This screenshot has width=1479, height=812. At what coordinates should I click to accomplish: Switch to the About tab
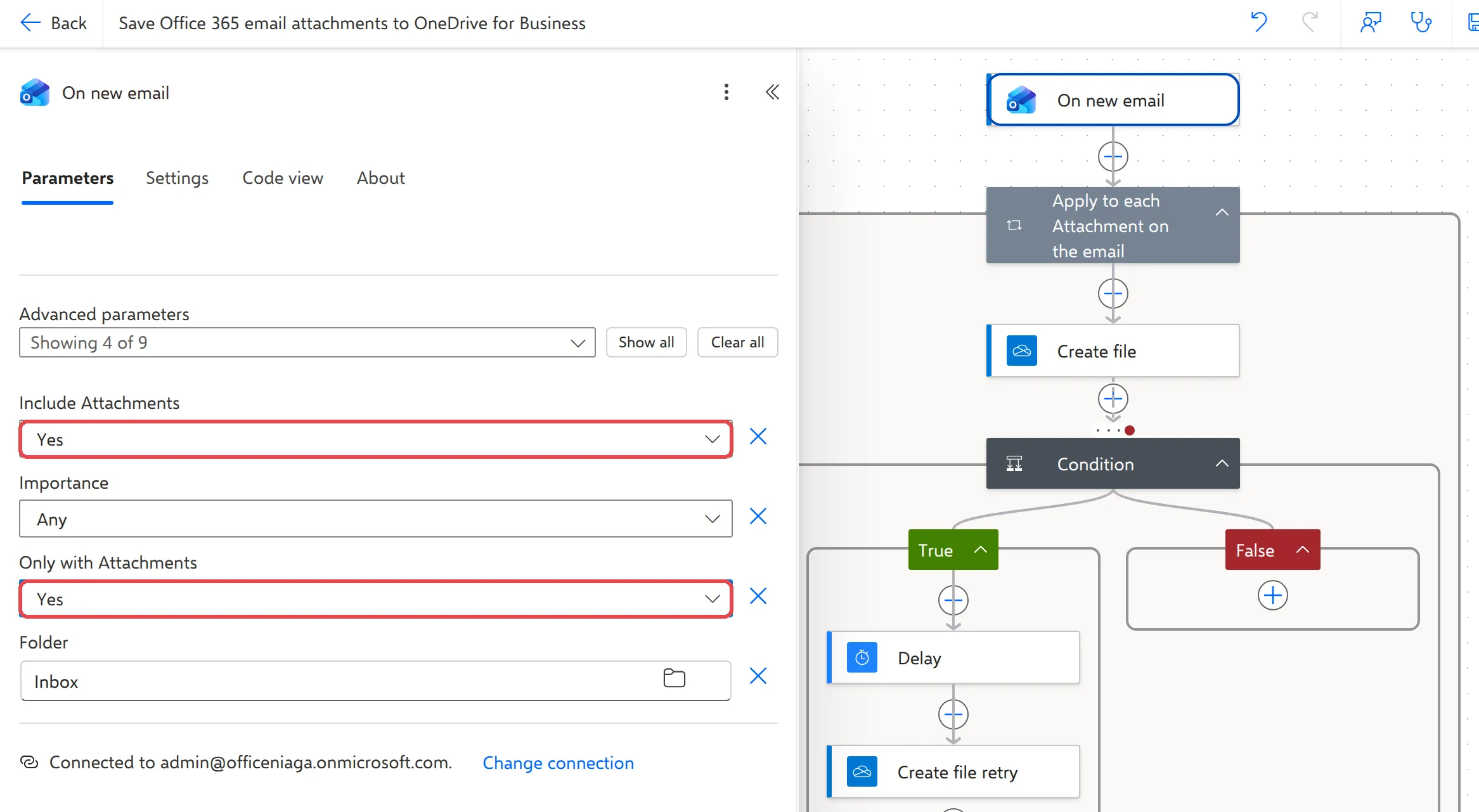(380, 178)
